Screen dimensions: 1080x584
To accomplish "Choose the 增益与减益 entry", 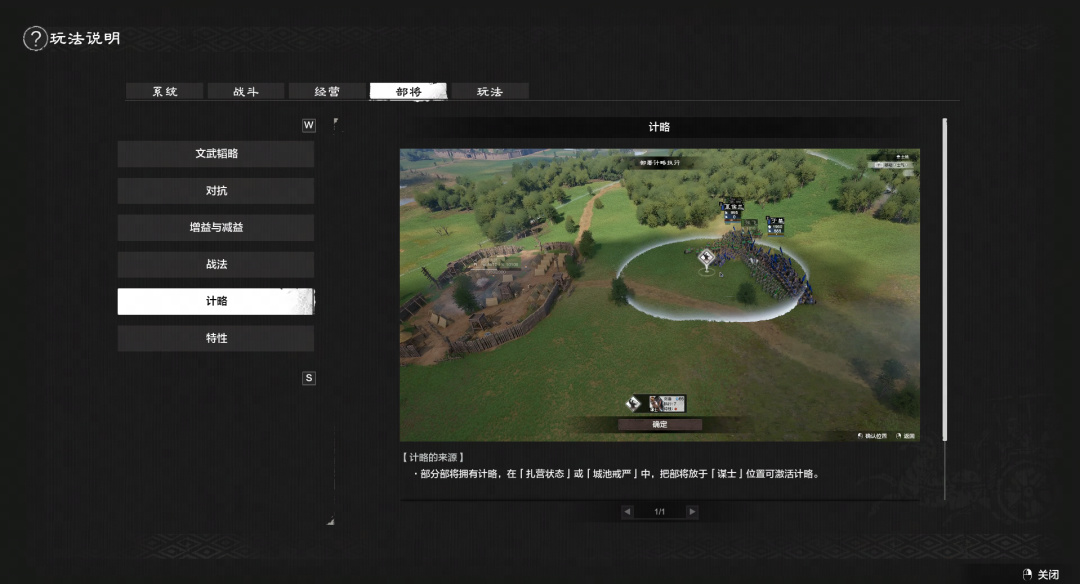I will coord(216,227).
